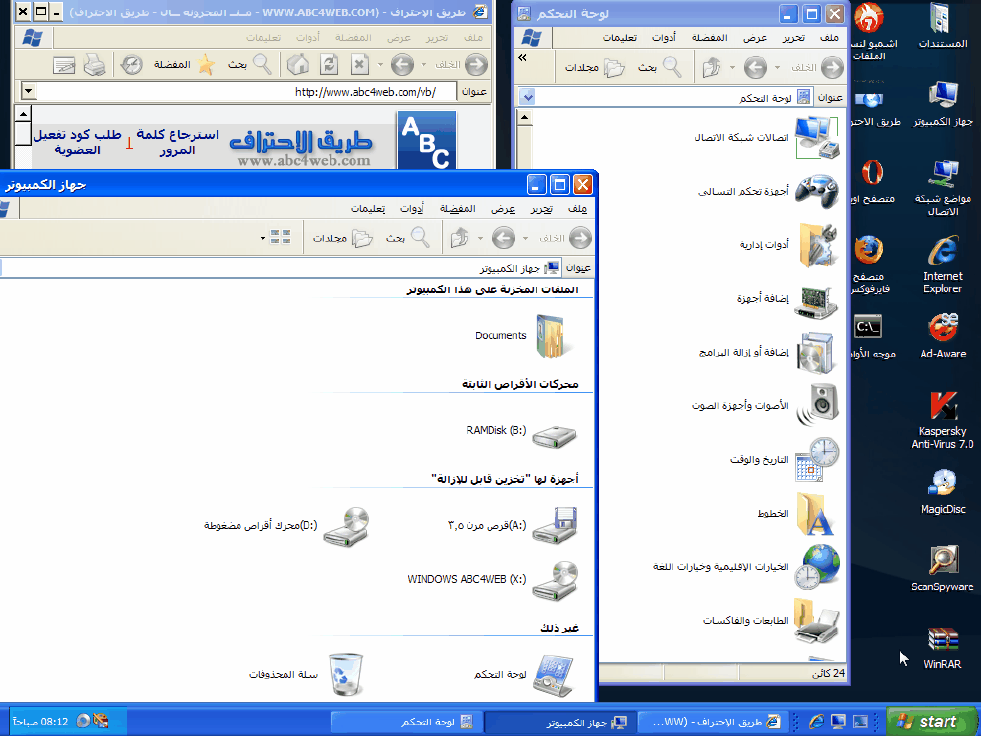Open the ملف menu in My Computer
The height and width of the screenshot is (736, 981).
[577, 209]
